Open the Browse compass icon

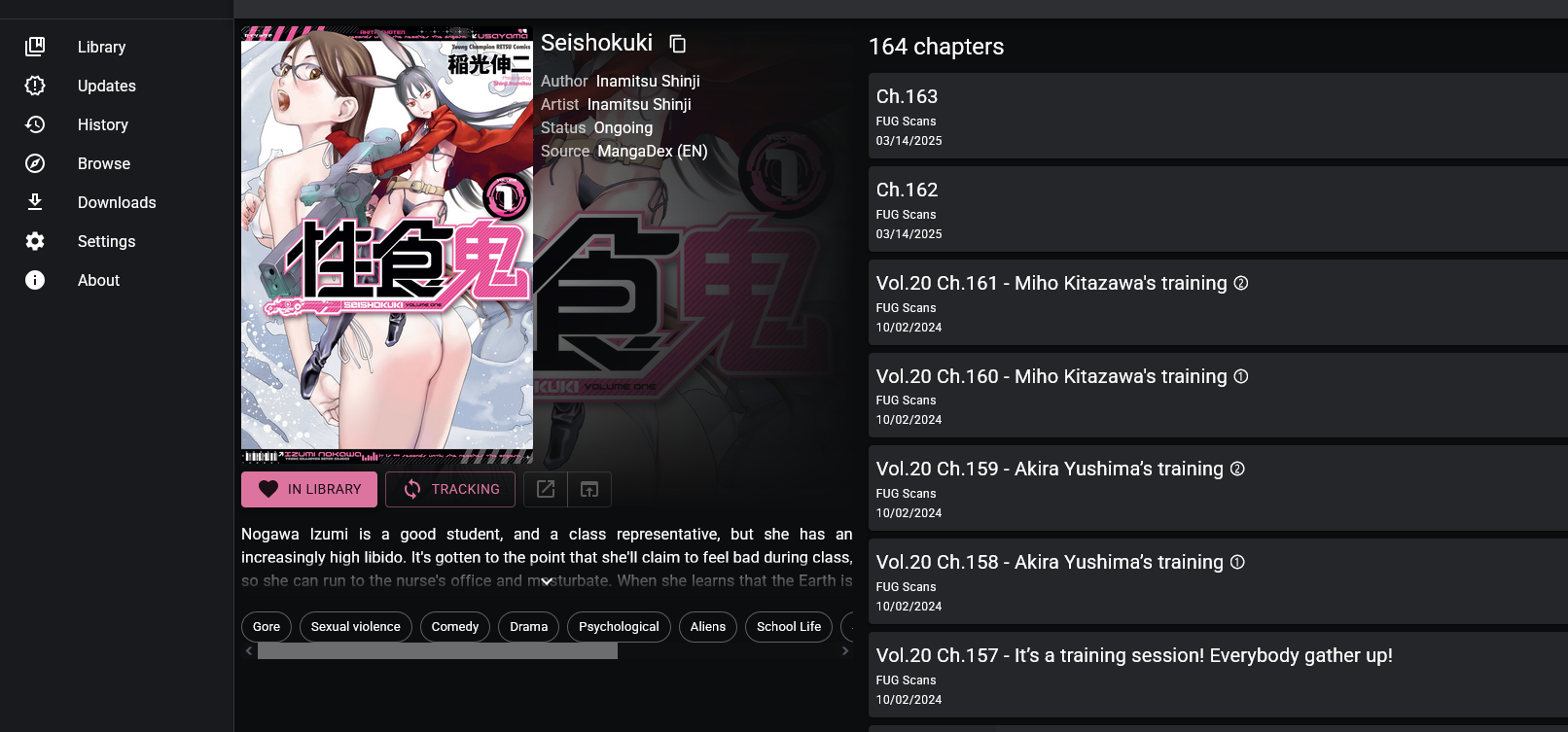(x=35, y=163)
